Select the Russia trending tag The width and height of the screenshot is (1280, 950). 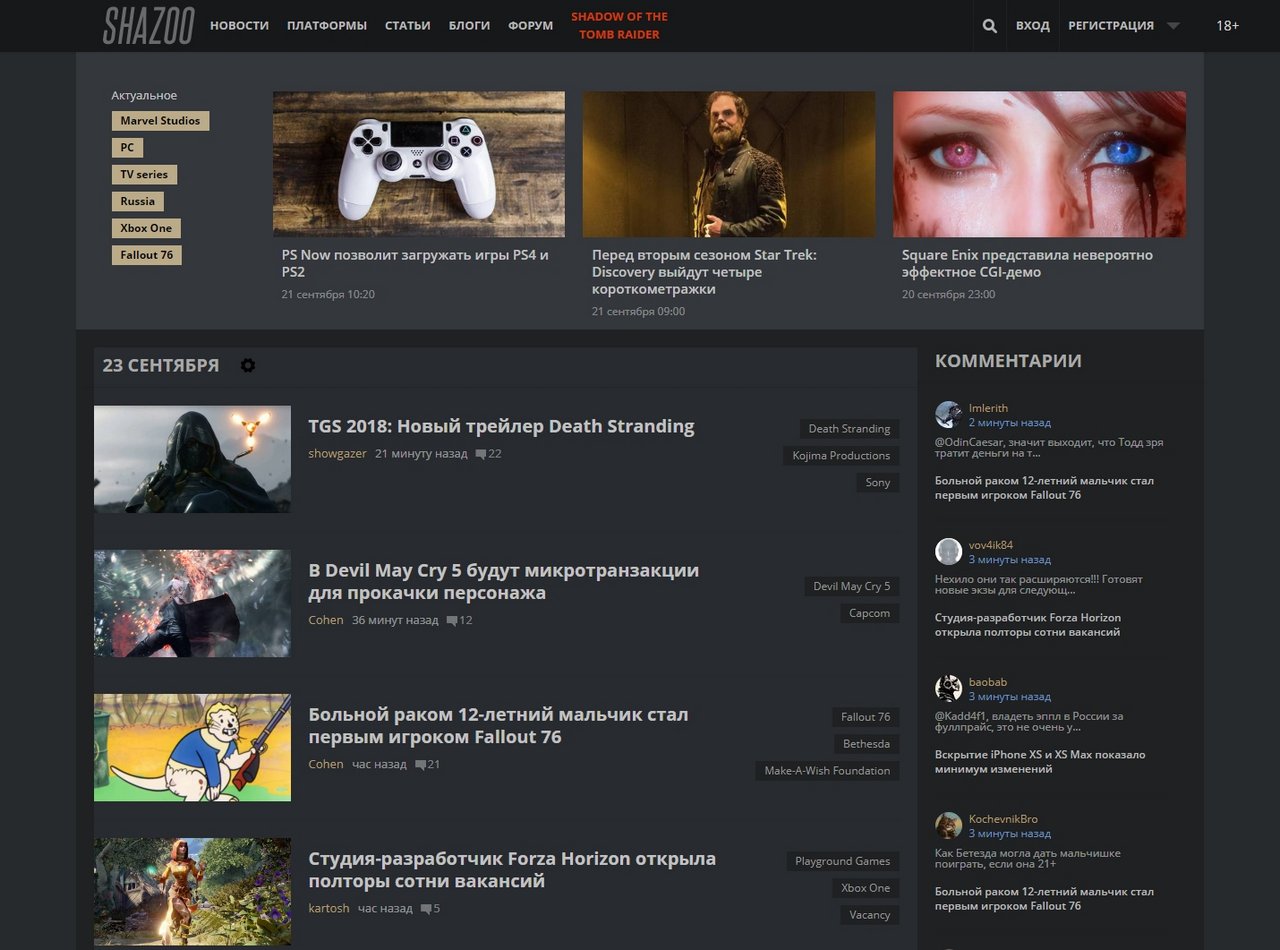click(138, 202)
